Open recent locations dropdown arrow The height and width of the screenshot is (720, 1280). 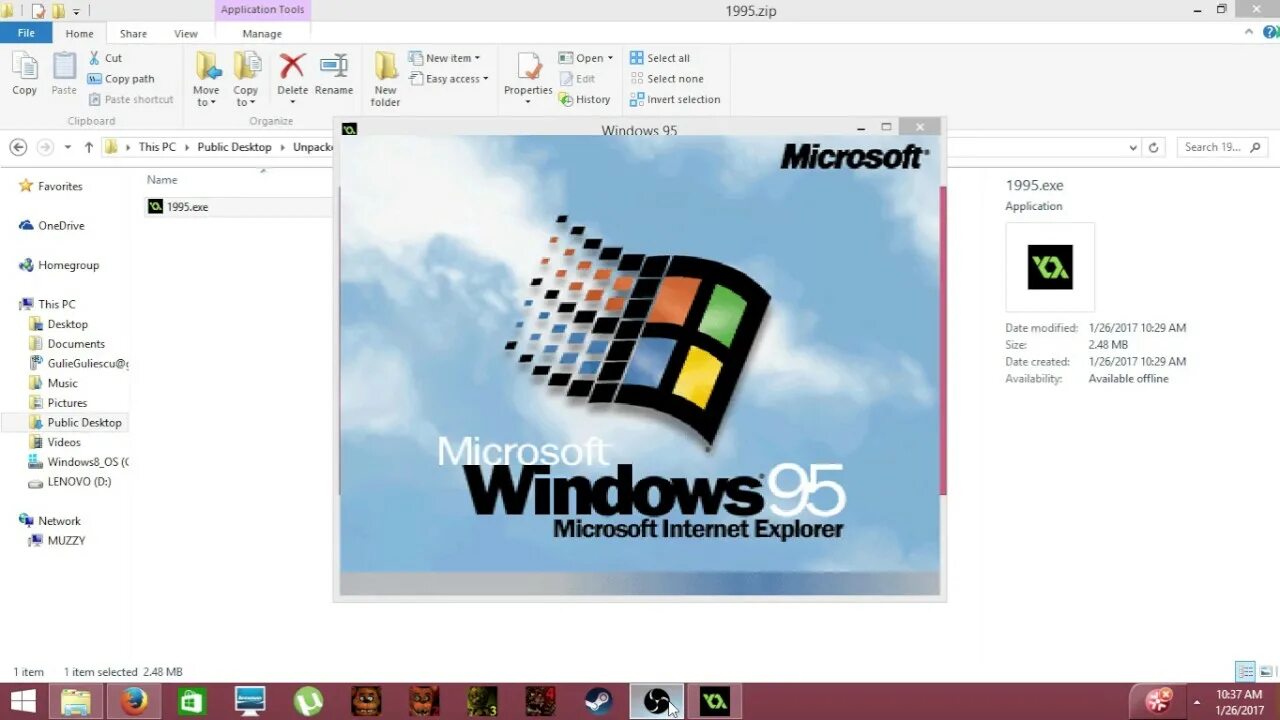click(68, 147)
